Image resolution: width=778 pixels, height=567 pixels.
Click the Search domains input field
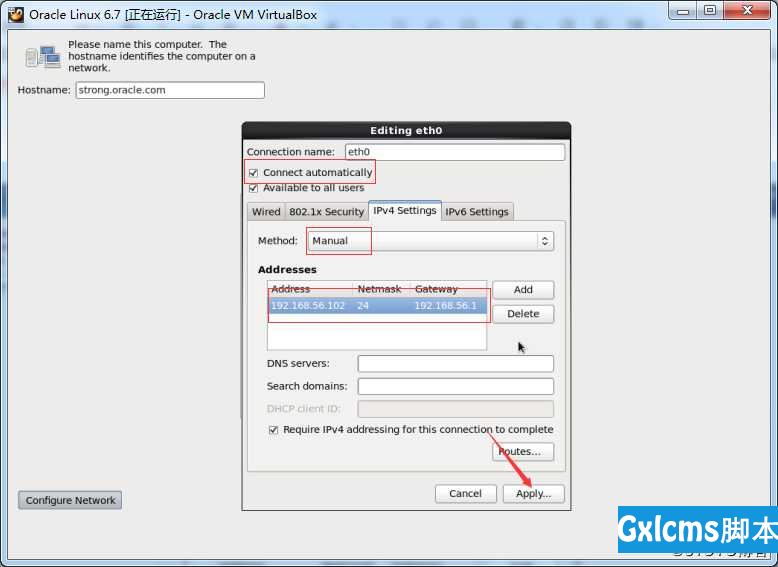click(455, 386)
